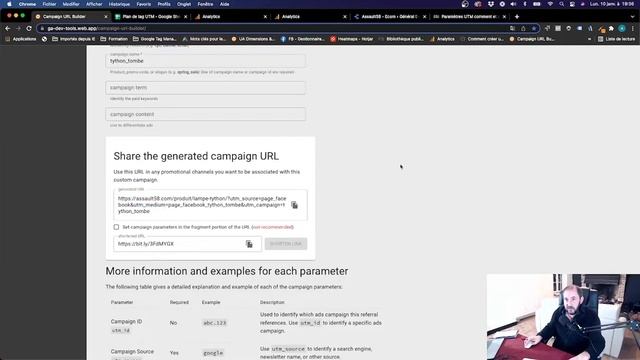Open the Fenêtre menu
Viewport: 640px width, 360px height.
(205, 4)
